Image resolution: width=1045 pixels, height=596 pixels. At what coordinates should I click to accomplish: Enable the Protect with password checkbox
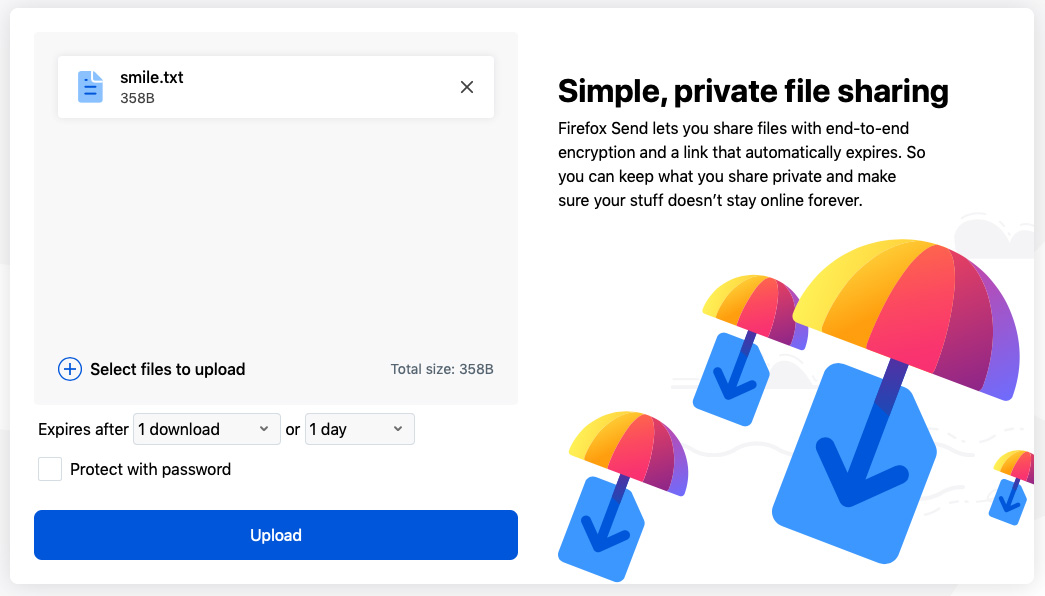[50, 469]
